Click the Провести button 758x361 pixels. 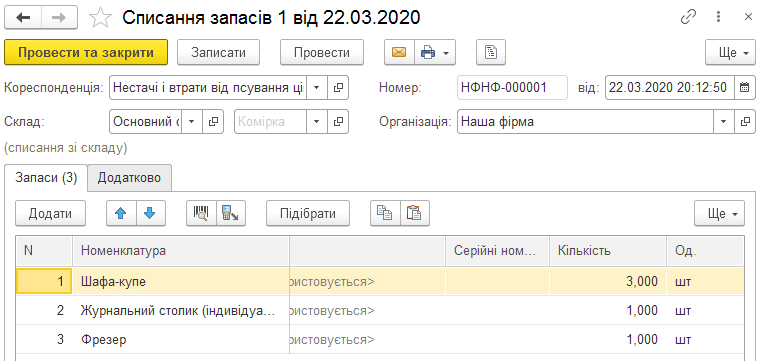coord(322,52)
